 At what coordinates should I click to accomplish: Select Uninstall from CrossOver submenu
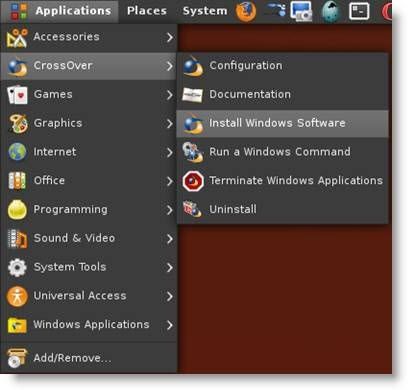click(282, 210)
